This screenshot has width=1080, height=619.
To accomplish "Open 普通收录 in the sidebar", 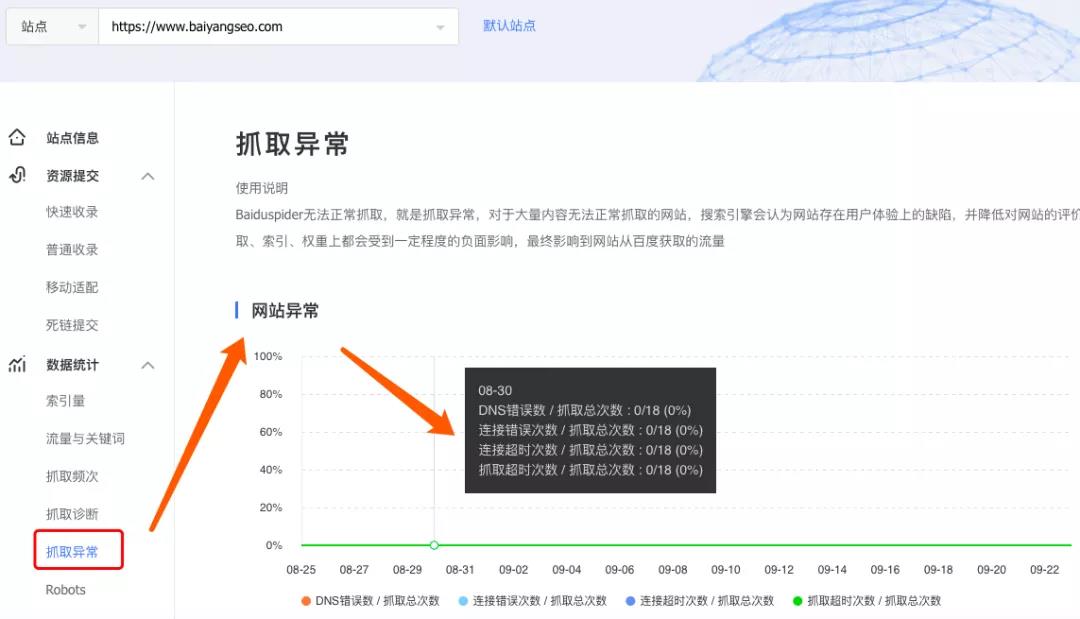I will (72, 250).
